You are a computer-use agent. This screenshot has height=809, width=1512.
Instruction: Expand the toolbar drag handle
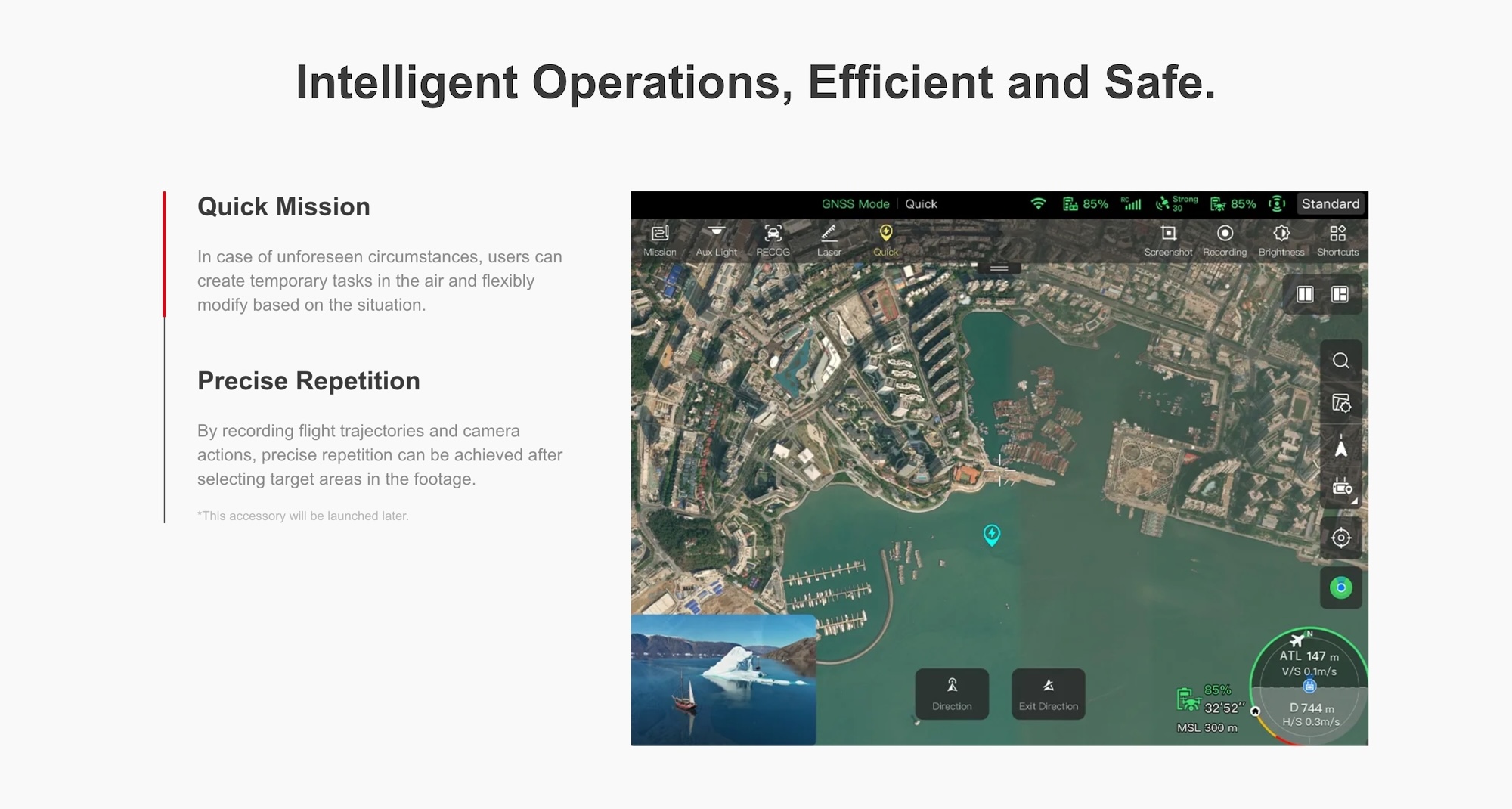point(999,268)
